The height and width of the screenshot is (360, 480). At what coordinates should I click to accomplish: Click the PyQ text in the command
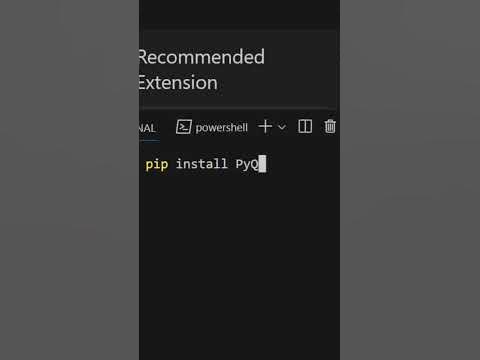[247, 164]
